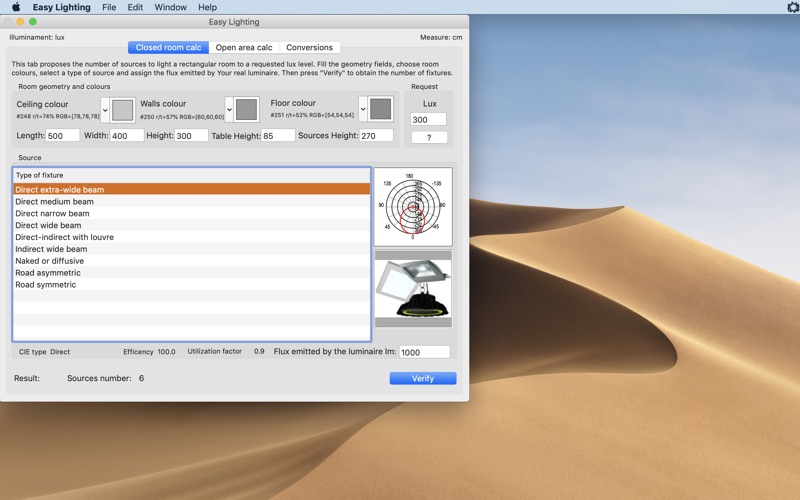
Task: Select Road asymmetric fixture
Action: (x=192, y=272)
